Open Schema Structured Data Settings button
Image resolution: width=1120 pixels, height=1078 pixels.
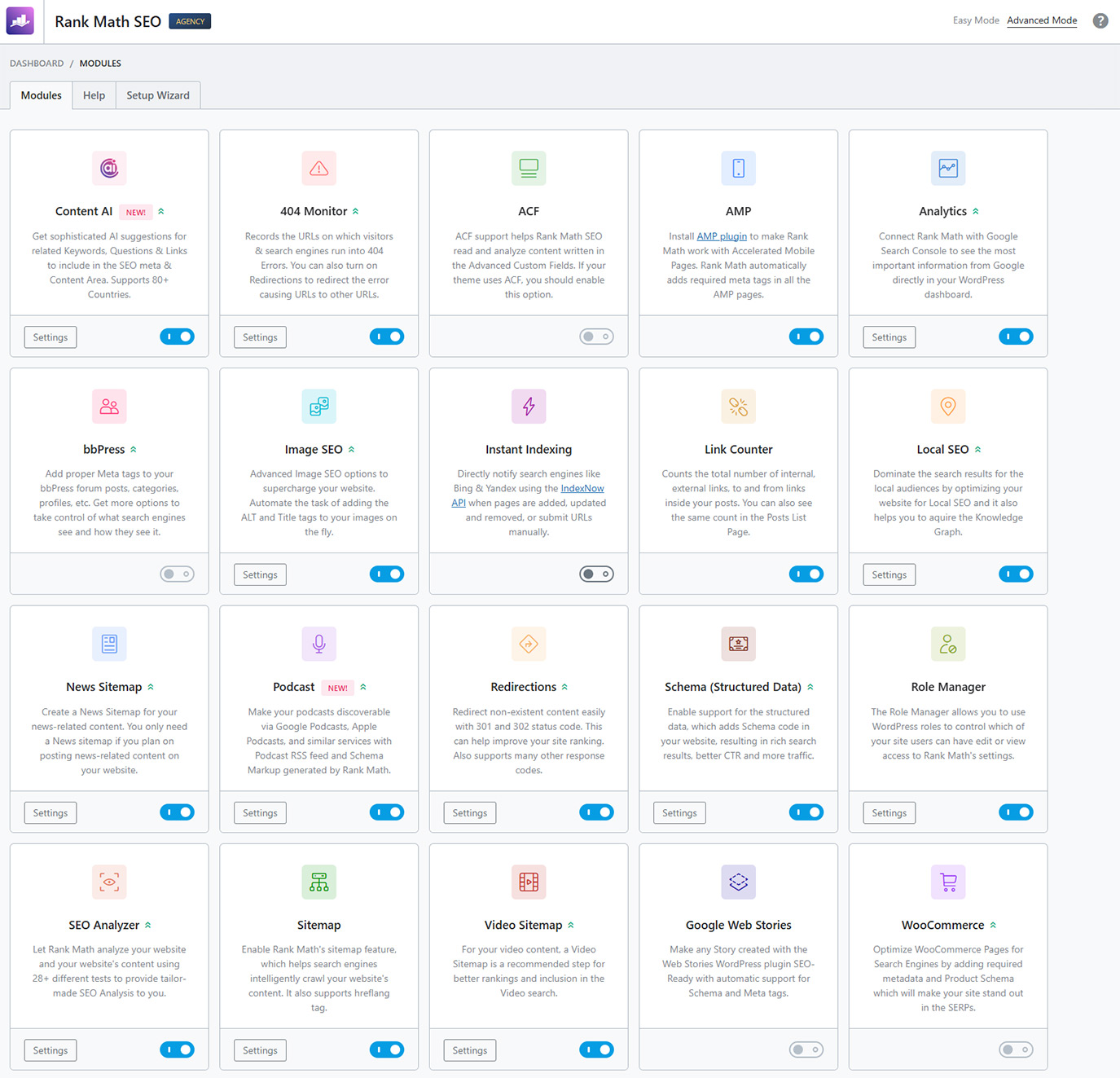(x=679, y=813)
